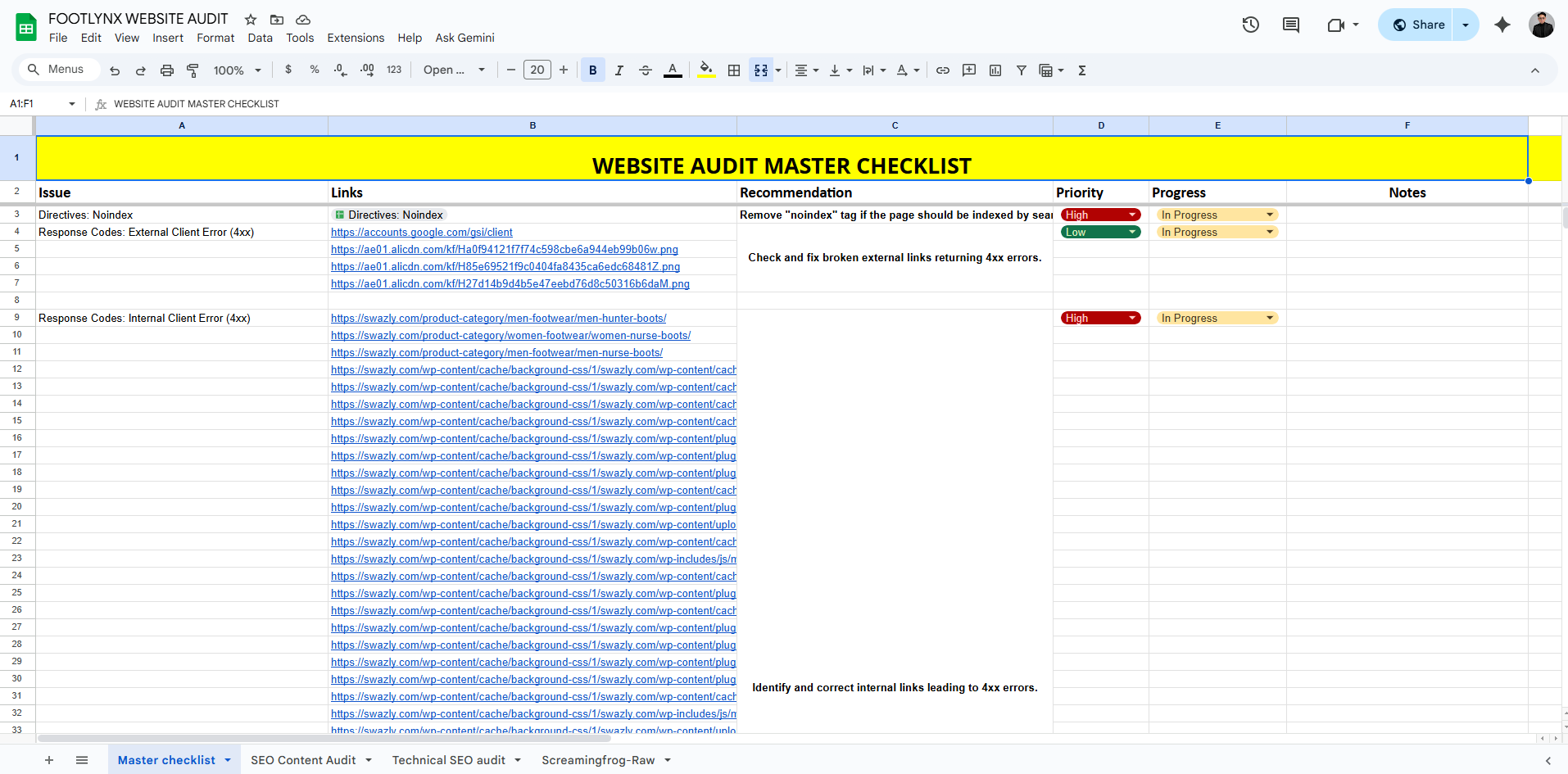
Task: Create a filter
Action: pos(1022,70)
